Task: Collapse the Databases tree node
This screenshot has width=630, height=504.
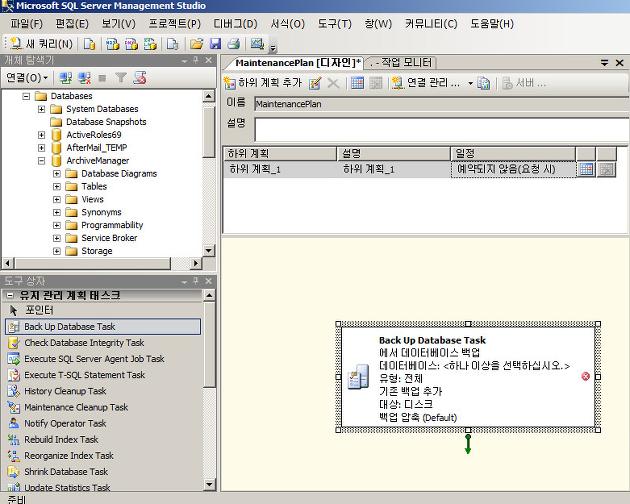Action: 26,96
